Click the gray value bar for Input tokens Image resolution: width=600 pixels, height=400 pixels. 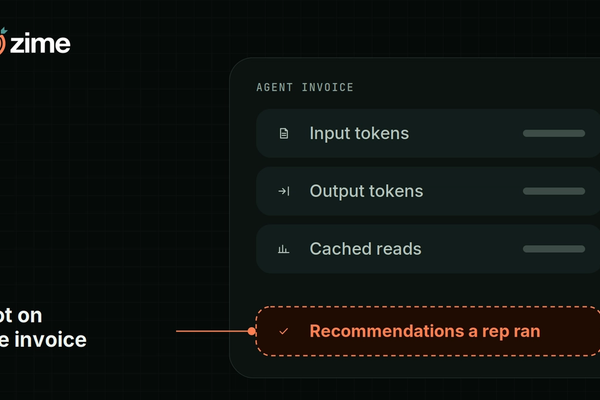tap(554, 133)
